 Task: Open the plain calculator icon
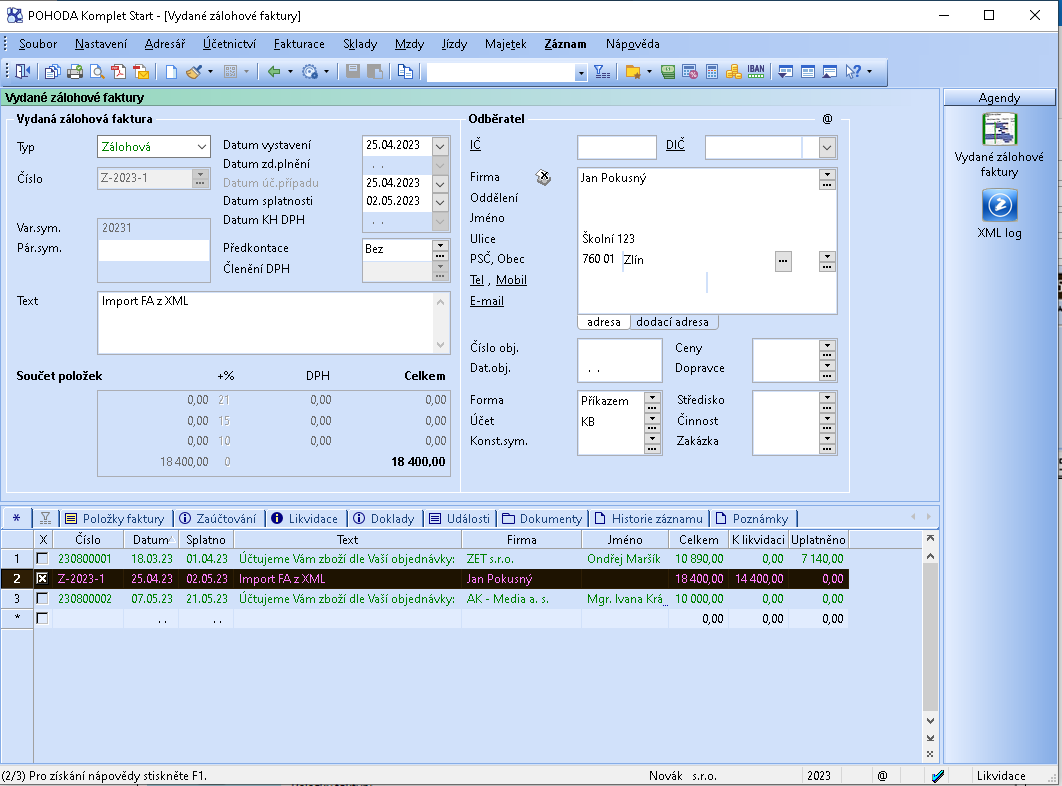coord(712,71)
